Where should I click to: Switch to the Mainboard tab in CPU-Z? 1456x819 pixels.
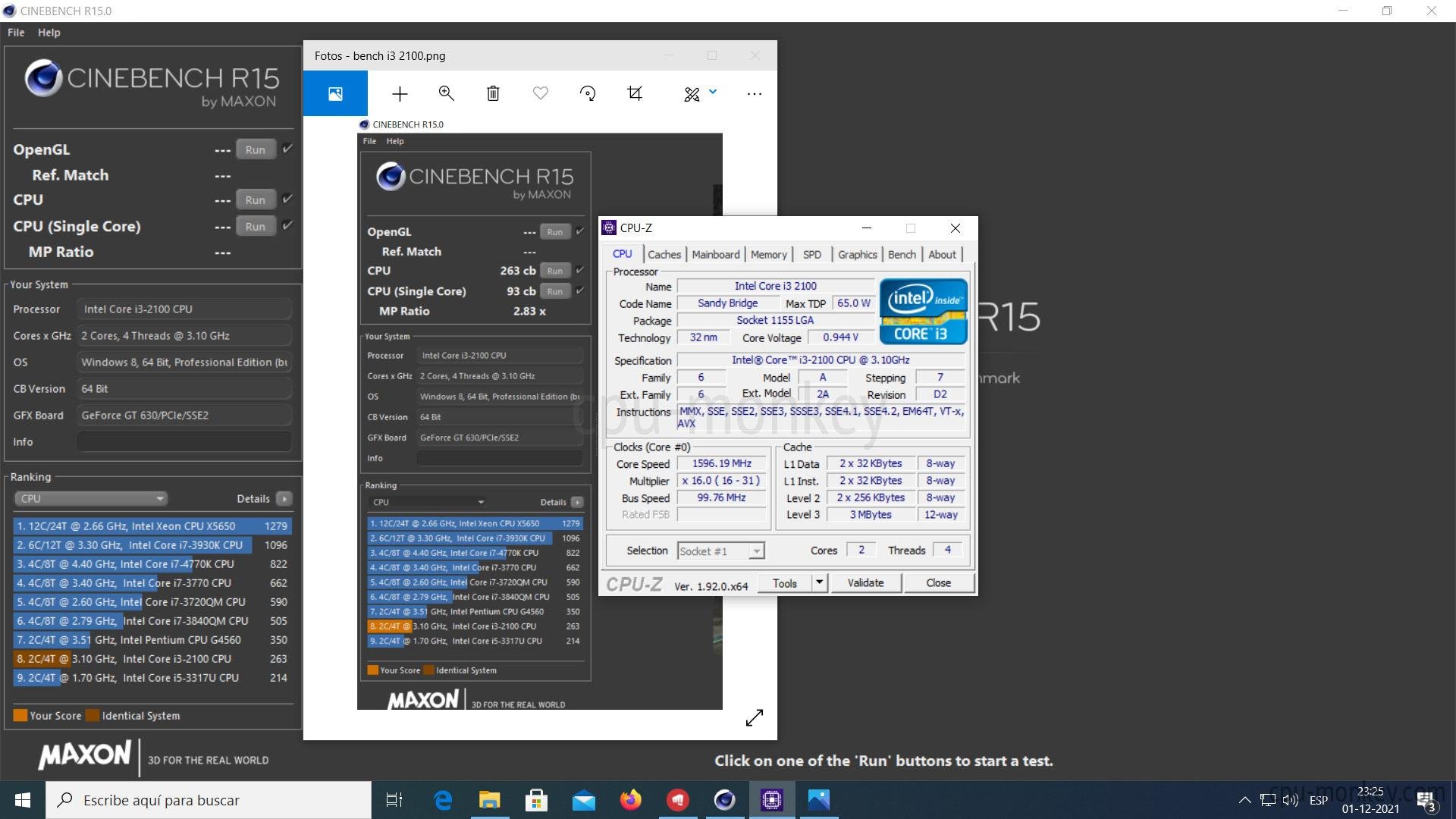715,255
